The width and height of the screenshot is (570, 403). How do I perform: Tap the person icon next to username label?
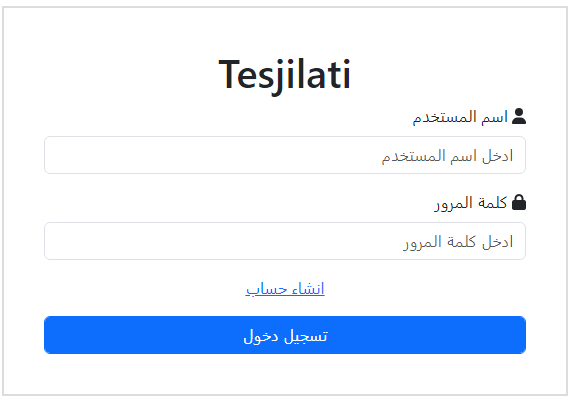pyautogui.click(x=519, y=117)
